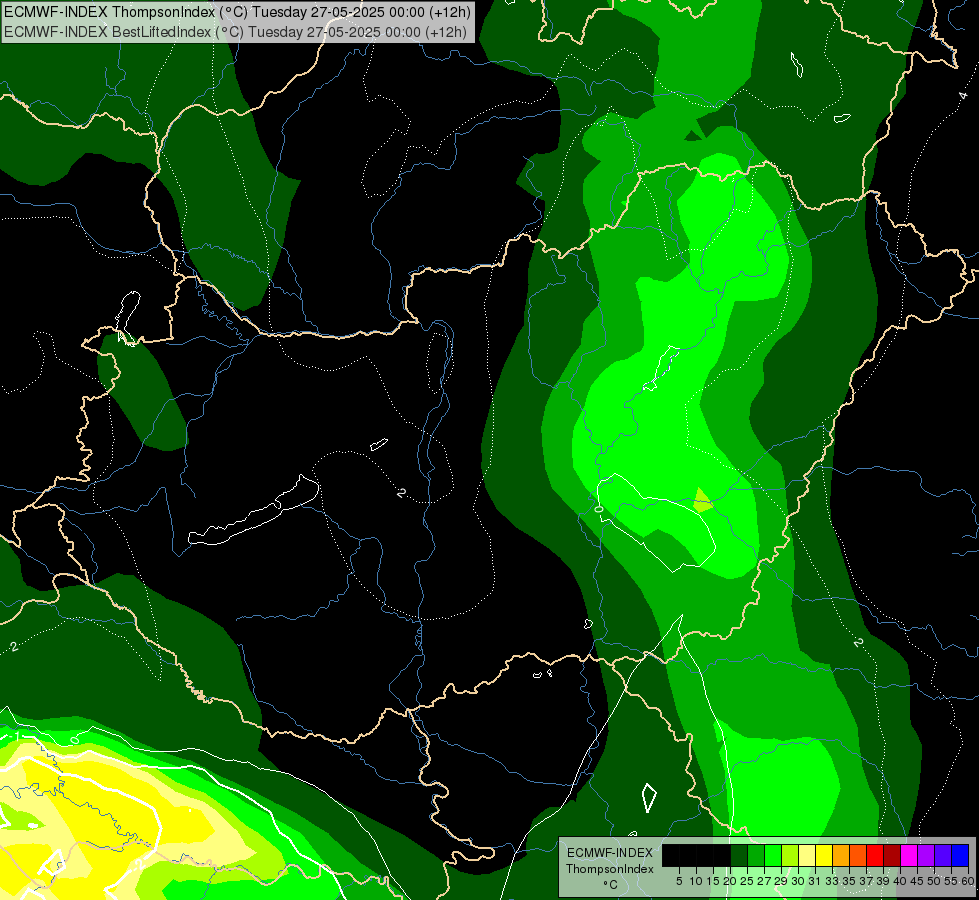
Task: Click the small lime triangle patch on map
Action: tap(702, 501)
